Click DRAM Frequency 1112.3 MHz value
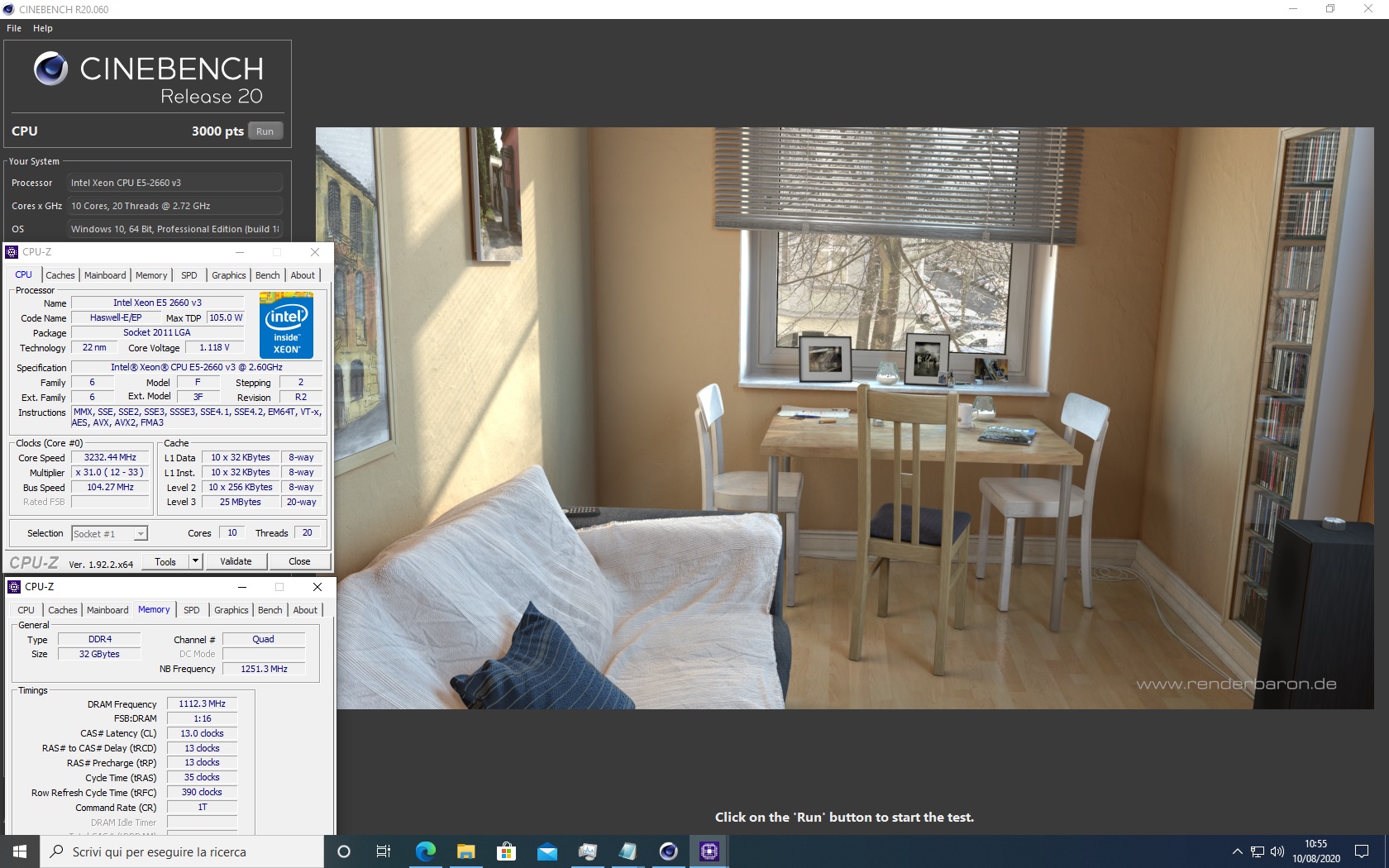 (203, 703)
